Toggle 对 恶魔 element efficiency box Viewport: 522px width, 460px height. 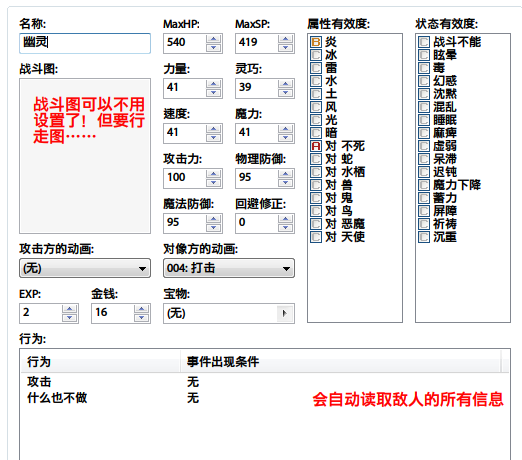point(316,224)
